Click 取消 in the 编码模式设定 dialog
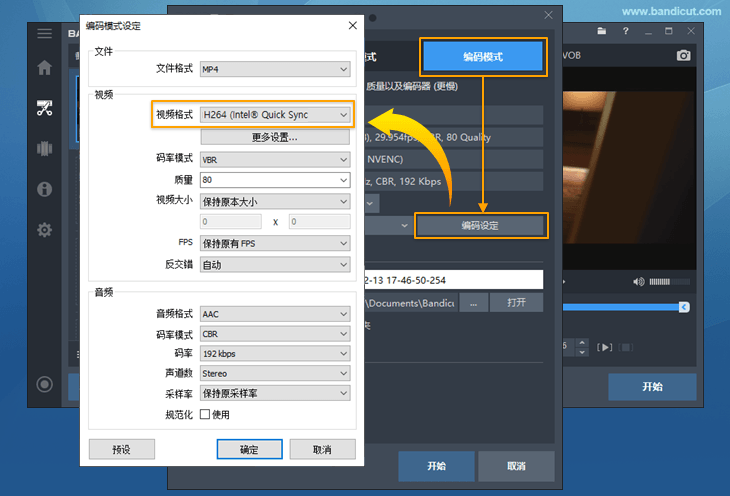730x496 pixels. (323, 449)
